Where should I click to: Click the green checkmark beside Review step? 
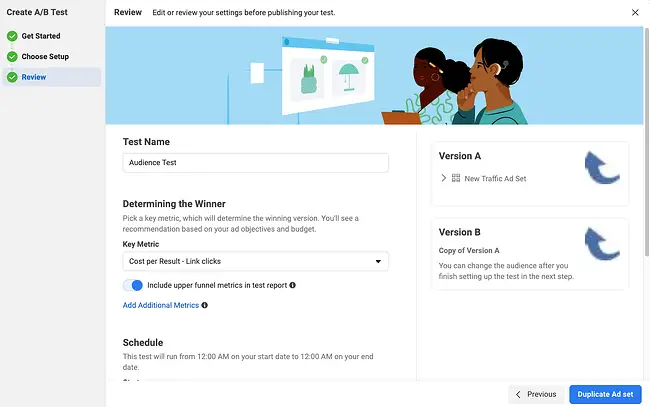tap(12, 77)
